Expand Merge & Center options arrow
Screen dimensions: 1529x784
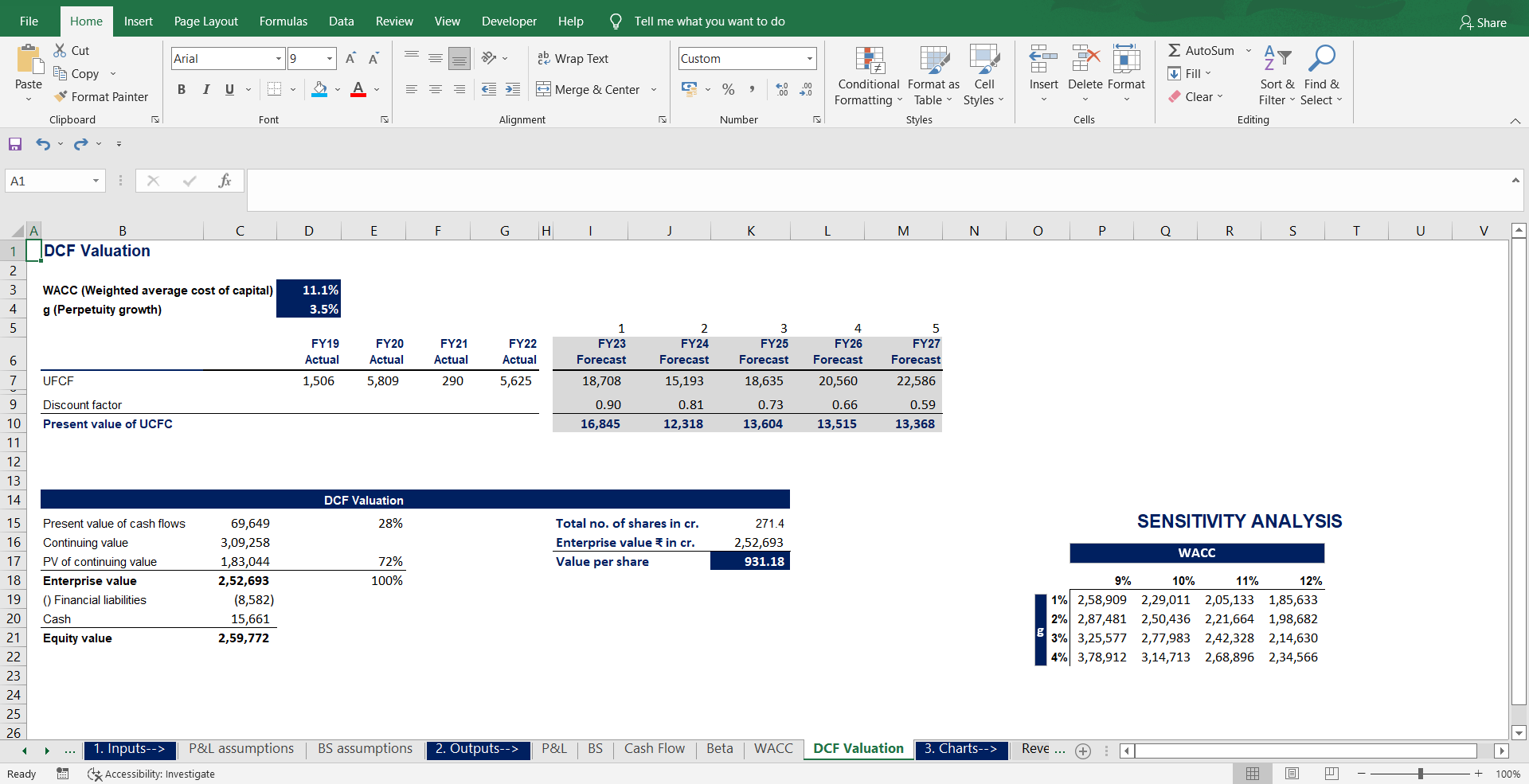654,89
